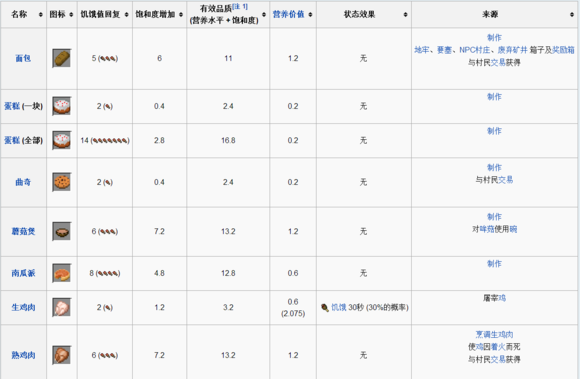Open 交易 link in the 面包 row
The width and height of the screenshot is (580, 379).
(498, 62)
